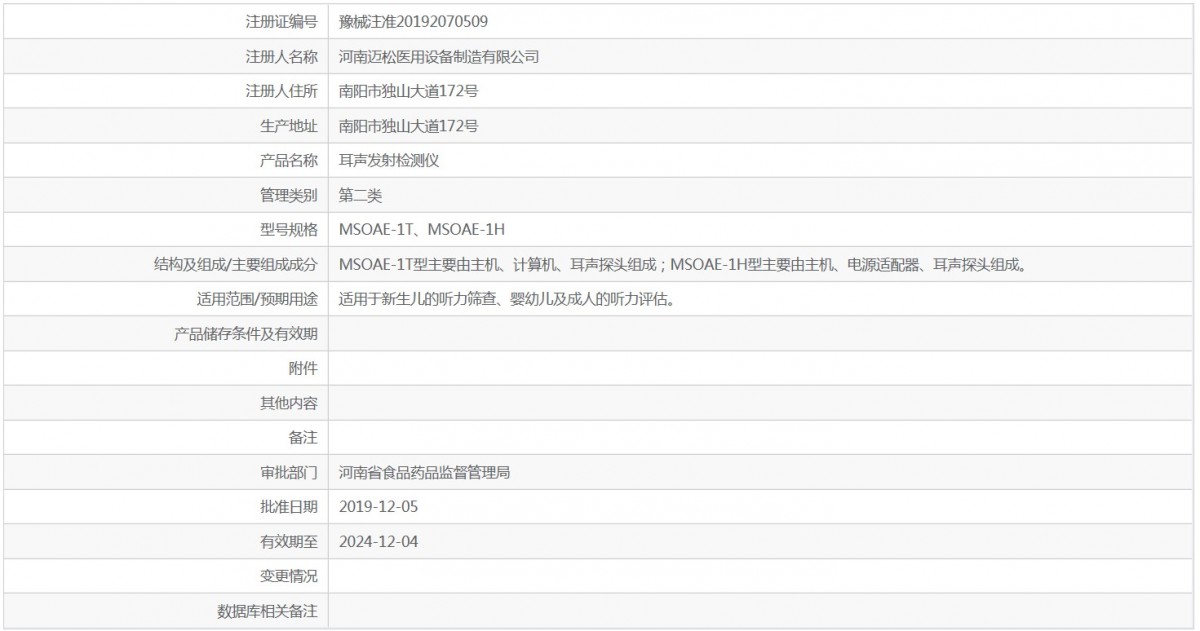
Task: Click the 批准日期 label
Action: coord(289,507)
